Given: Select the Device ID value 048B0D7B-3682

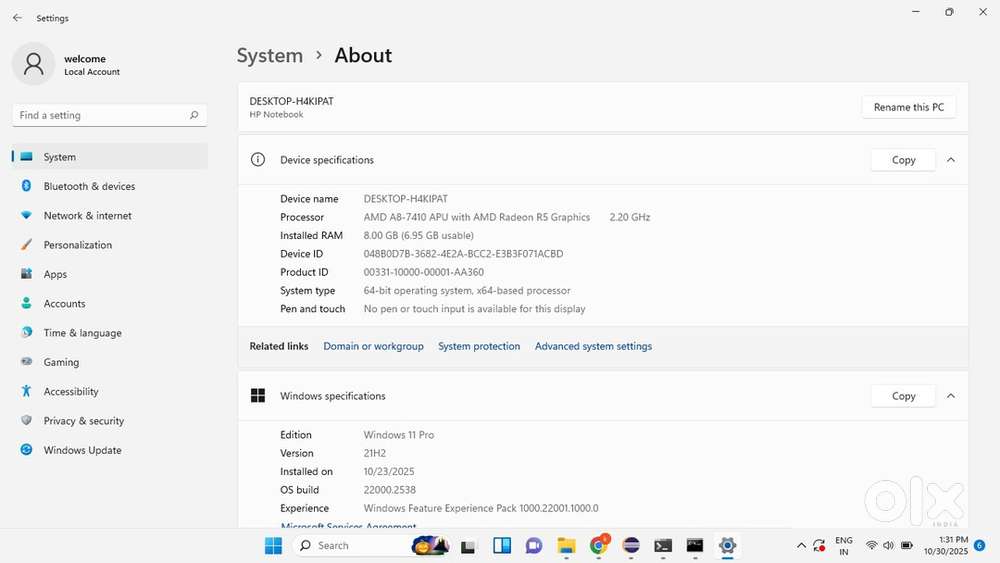Looking at the screenshot, I should (x=463, y=253).
